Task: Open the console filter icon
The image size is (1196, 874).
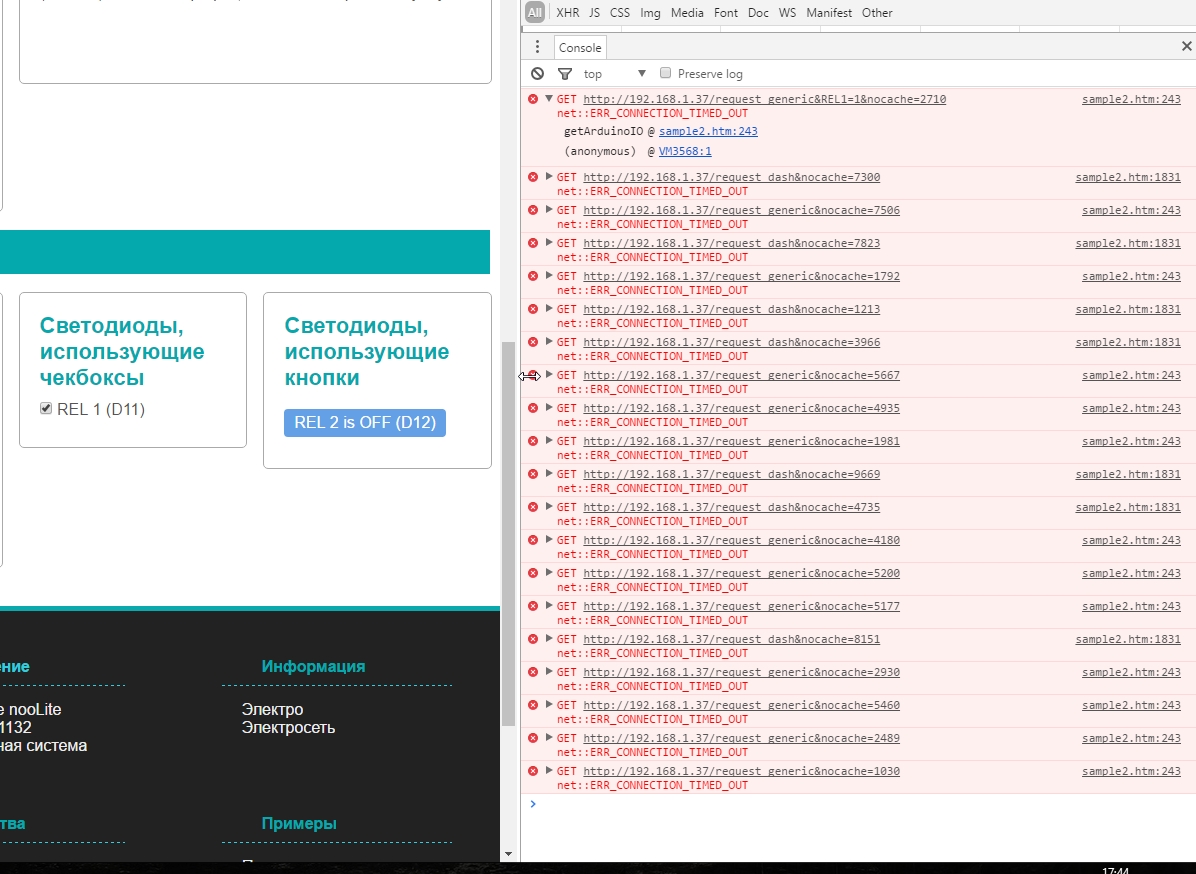Action: pyautogui.click(x=564, y=74)
